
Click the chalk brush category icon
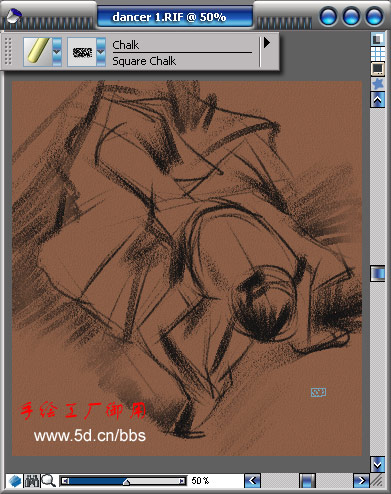coord(38,51)
